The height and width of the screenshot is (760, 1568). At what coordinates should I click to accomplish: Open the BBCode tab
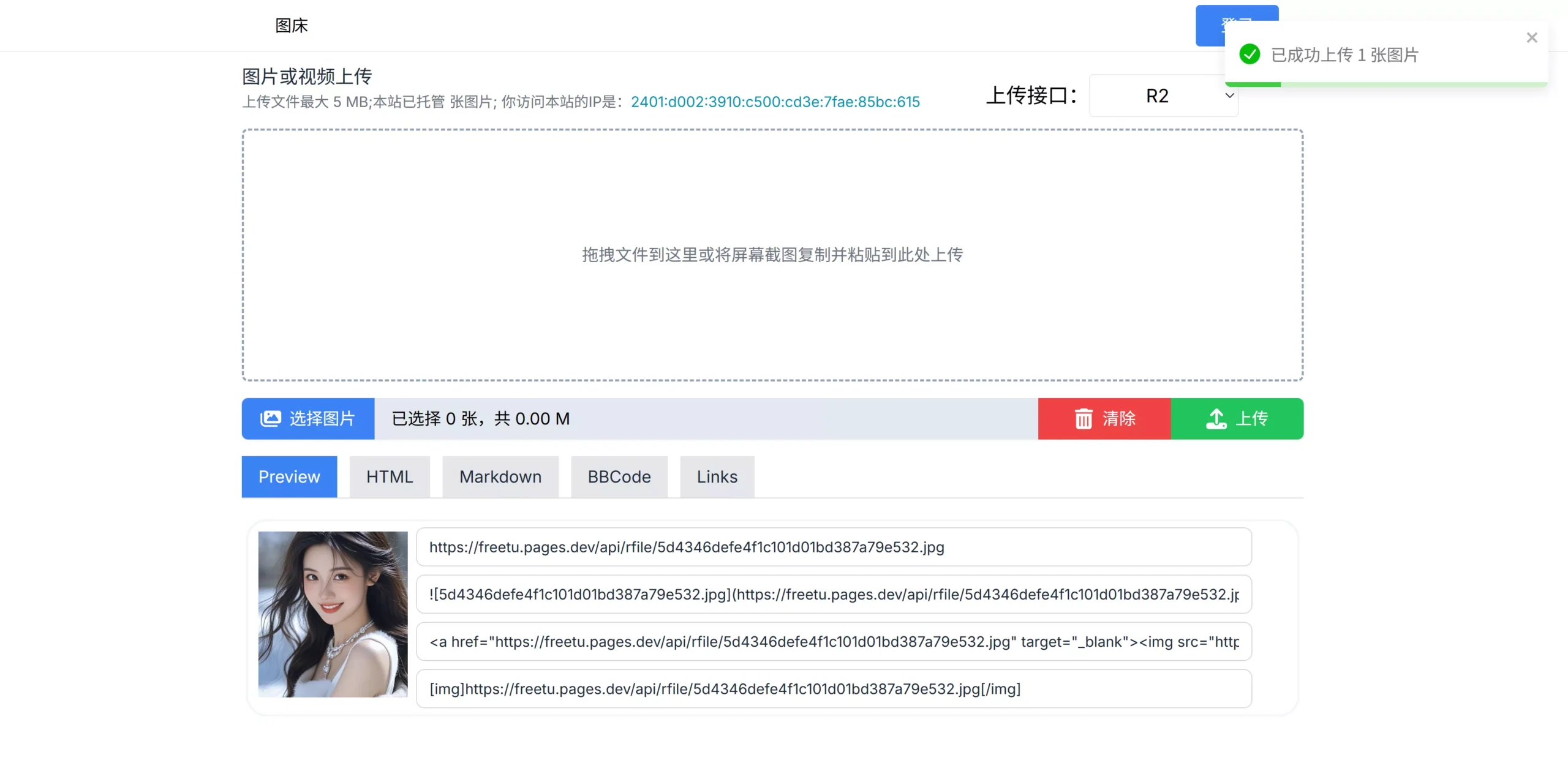point(619,476)
